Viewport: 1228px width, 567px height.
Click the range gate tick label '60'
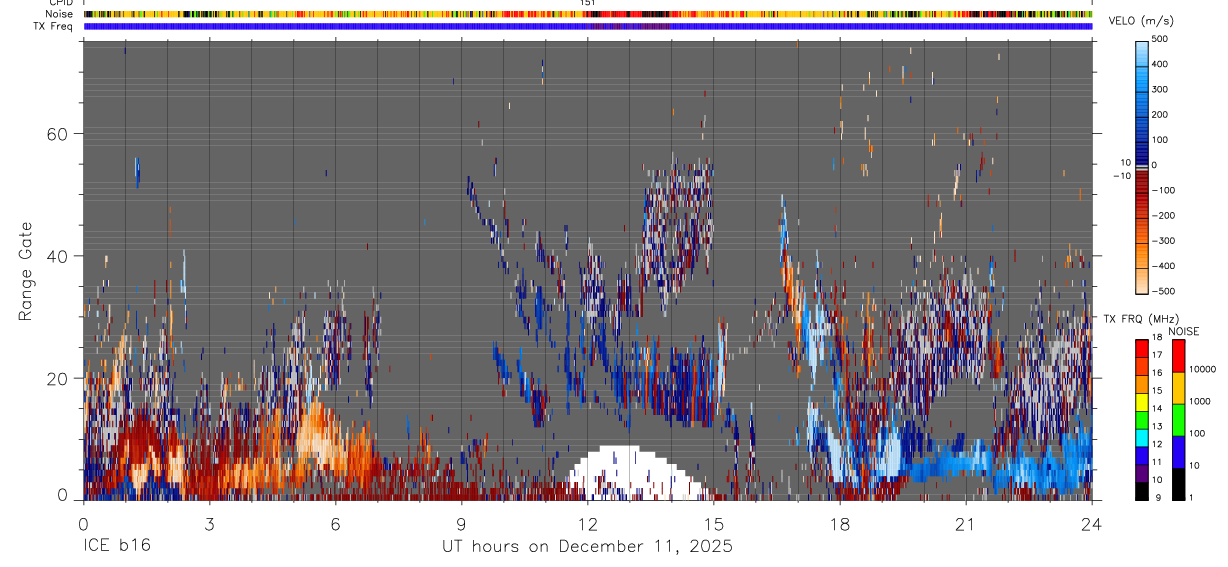tap(57, 133)
